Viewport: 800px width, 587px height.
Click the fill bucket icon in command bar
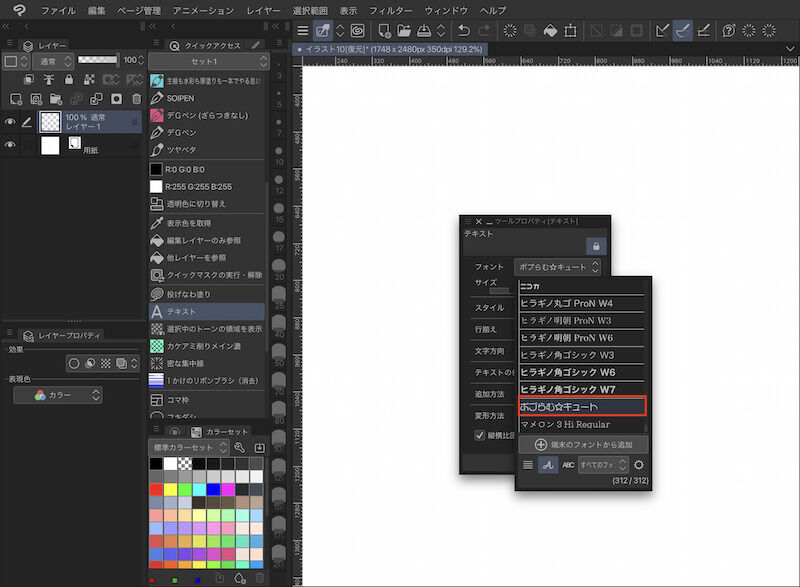click(x=550, y=31)
